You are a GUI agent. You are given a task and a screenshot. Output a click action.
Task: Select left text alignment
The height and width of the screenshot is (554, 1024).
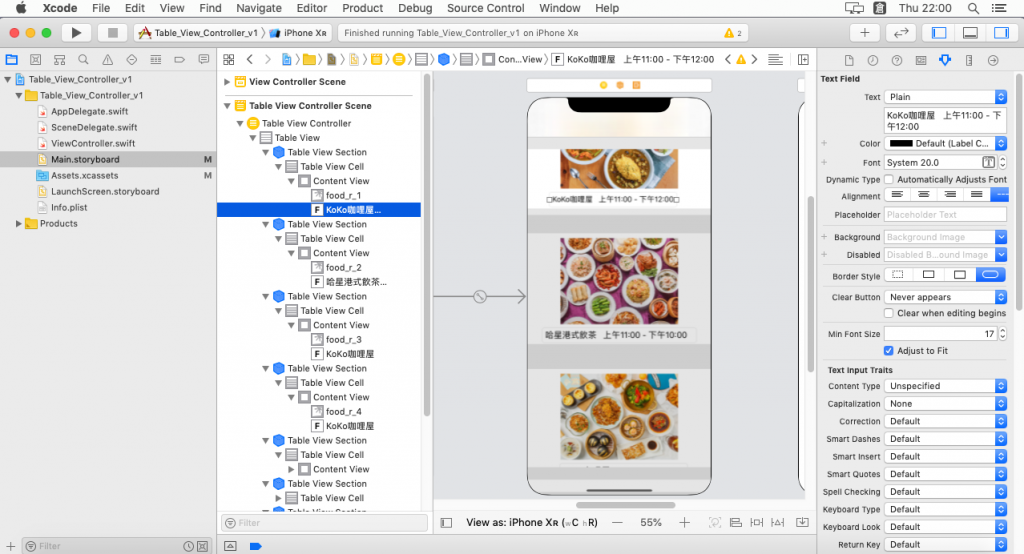897,195
